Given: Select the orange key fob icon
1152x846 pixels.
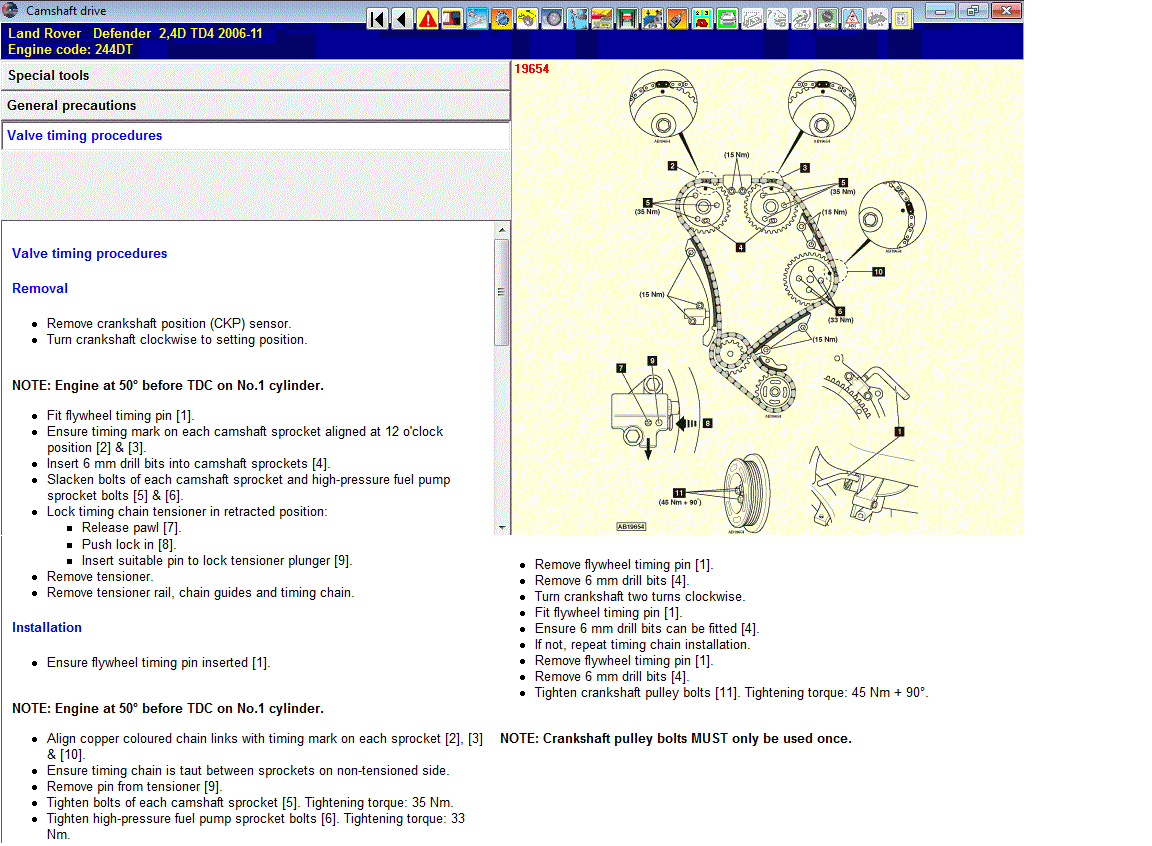Looking at the screenshot, I should pos(677,18).
